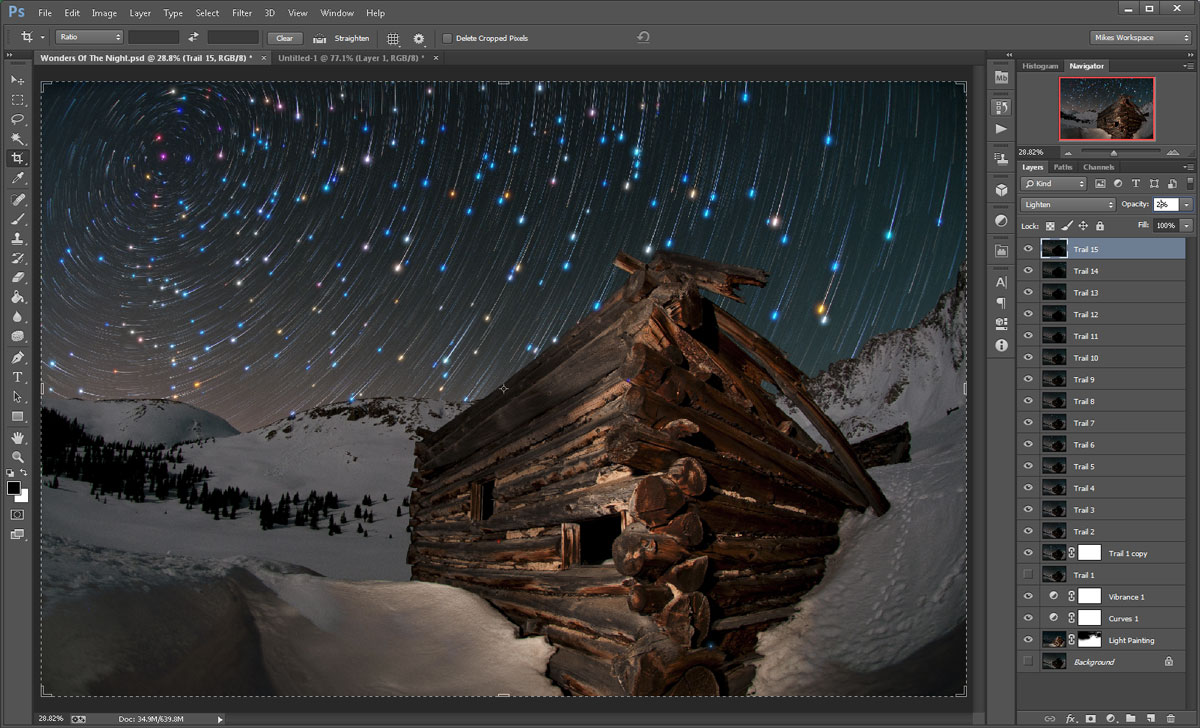Viewport: 1200px width, 728px height.
Task: Click the Straighten level icon
Action: pyautogui.click(x=320, y=38)
